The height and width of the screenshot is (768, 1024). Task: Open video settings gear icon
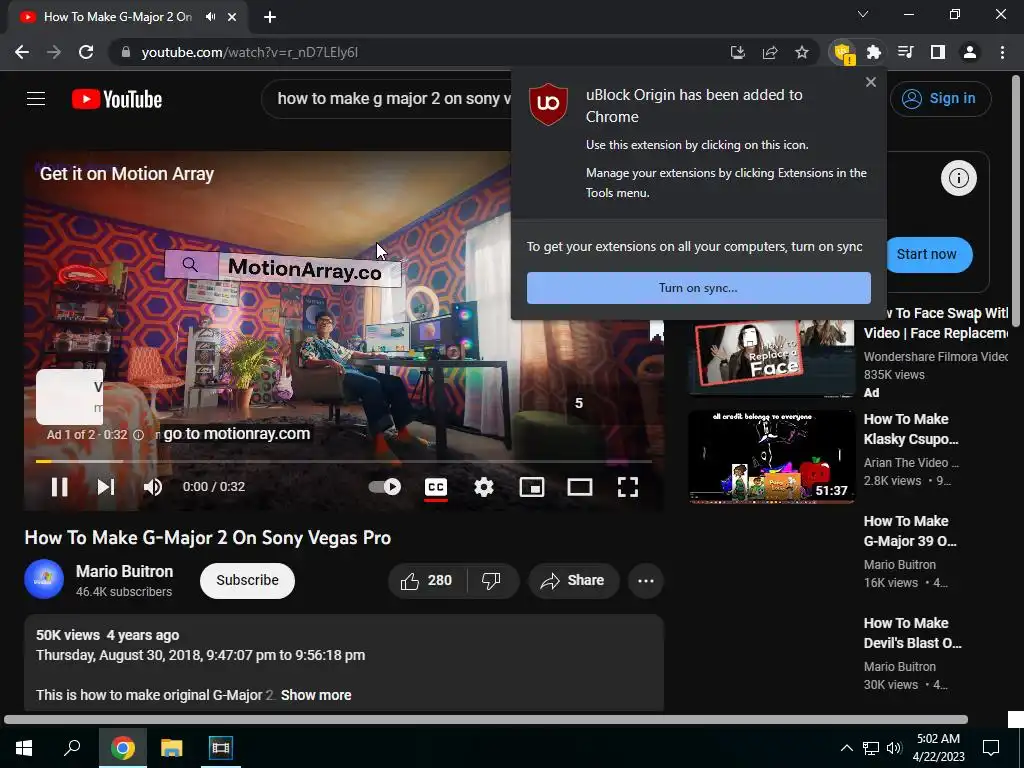click(483, 487)
